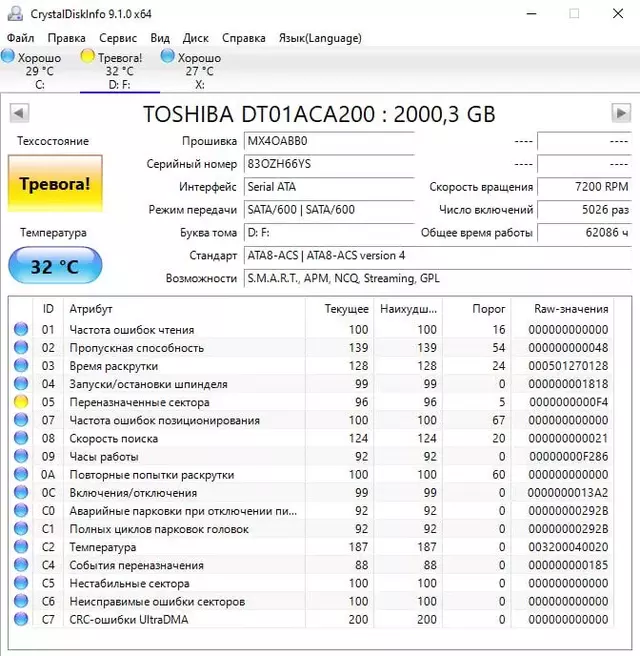Screen dimensions: 640x656
Task: Click status orb for attribute C4
Action: [x=21, y=565]
